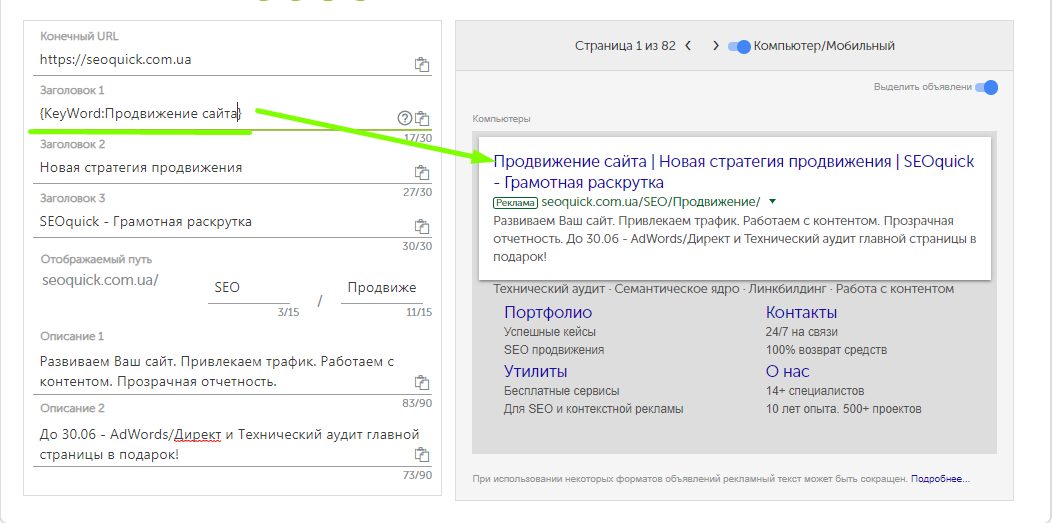The height and width of the screenshot is (523, 1053).
Task: Toggle the Выделить объявлени switch
Action: 987,87
